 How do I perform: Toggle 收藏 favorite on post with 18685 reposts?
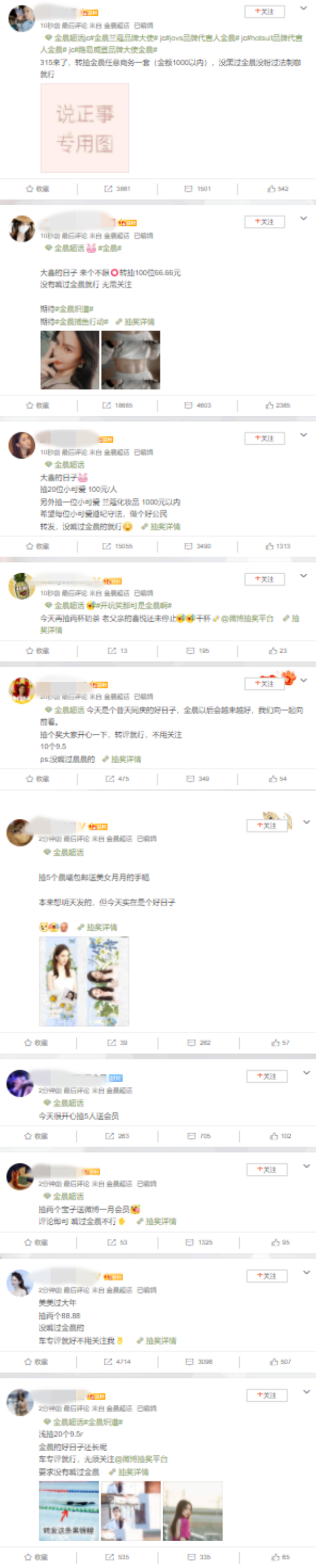pos(37,405)
